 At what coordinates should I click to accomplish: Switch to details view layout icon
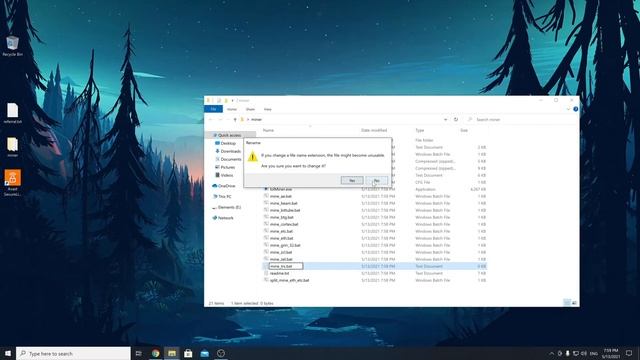coord(567,302)
